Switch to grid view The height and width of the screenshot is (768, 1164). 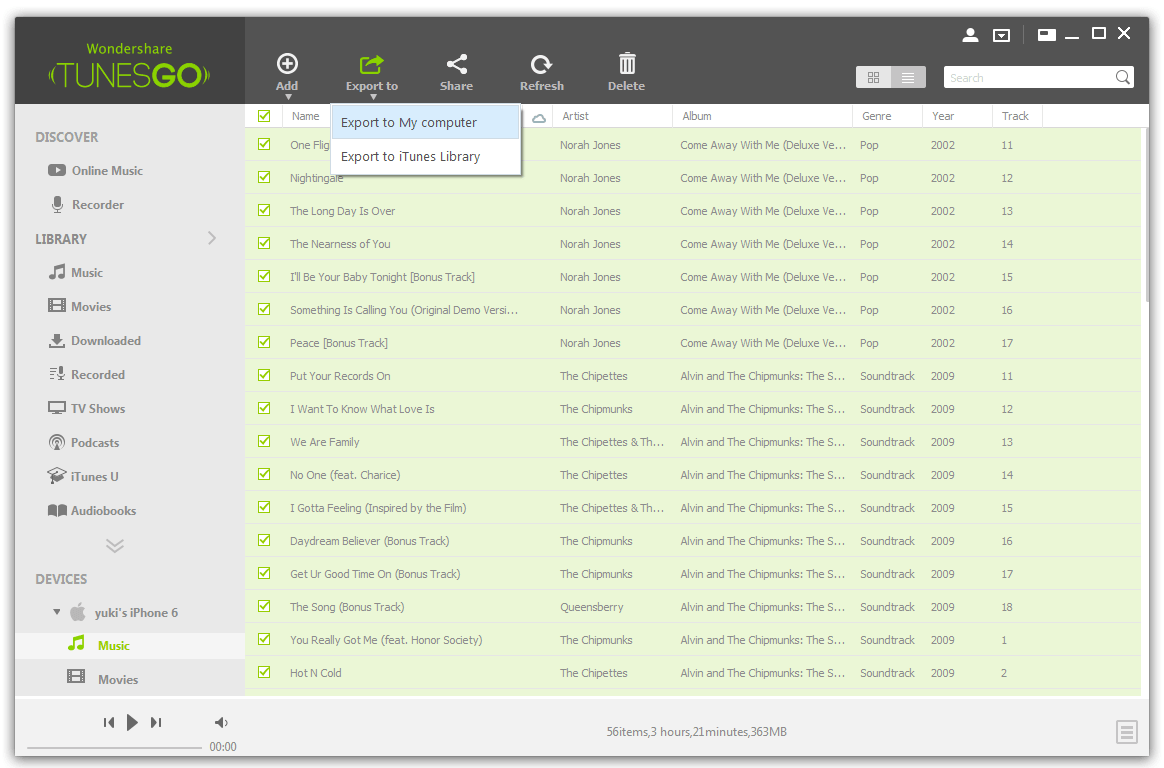click(x=874, y=77)
